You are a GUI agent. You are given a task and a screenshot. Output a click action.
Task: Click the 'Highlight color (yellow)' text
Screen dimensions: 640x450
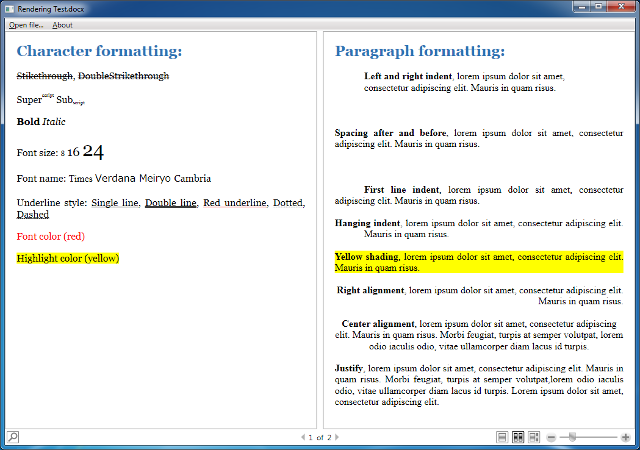point(68,258)
